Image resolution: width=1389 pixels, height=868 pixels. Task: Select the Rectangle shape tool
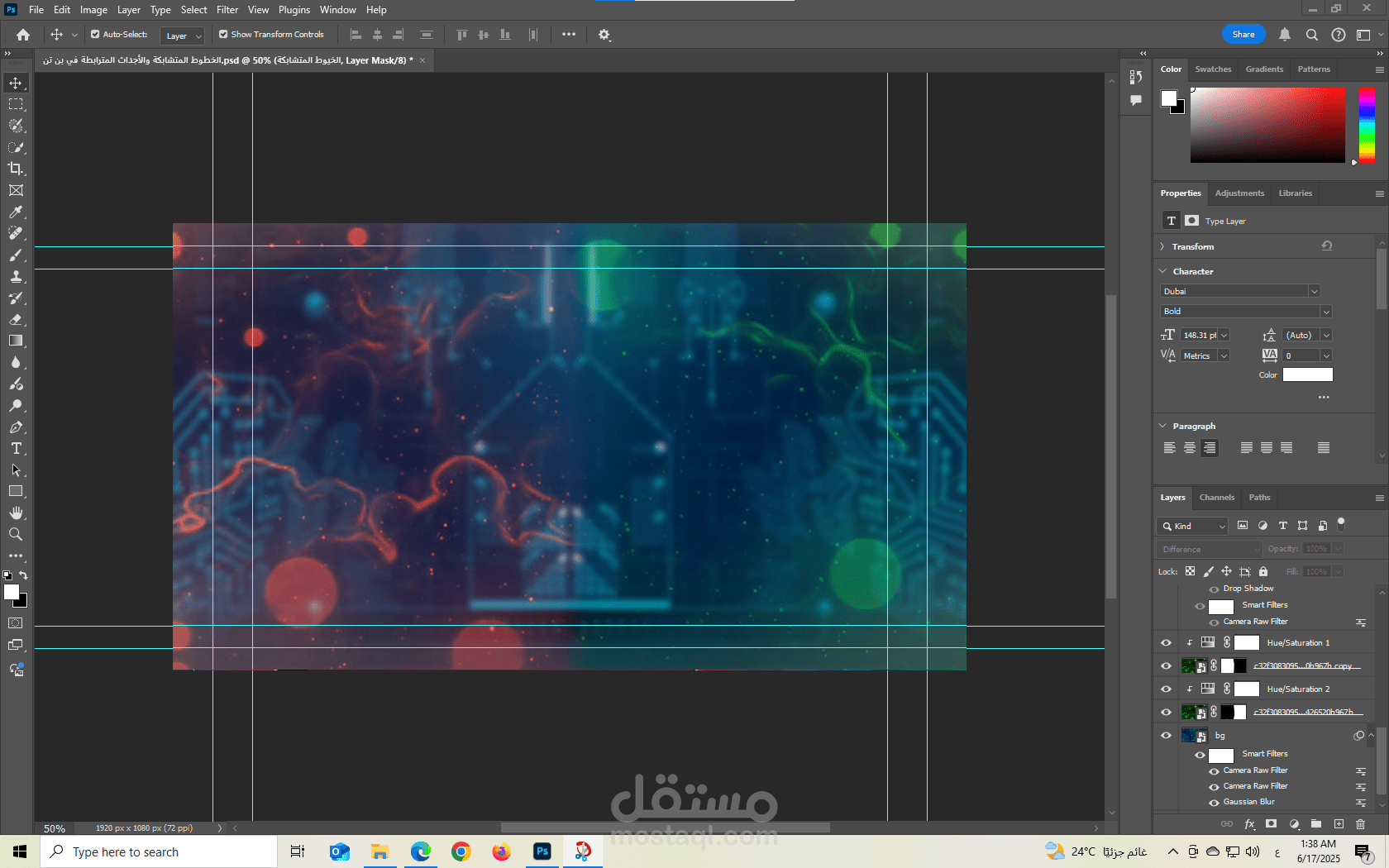tap(16, 491)
